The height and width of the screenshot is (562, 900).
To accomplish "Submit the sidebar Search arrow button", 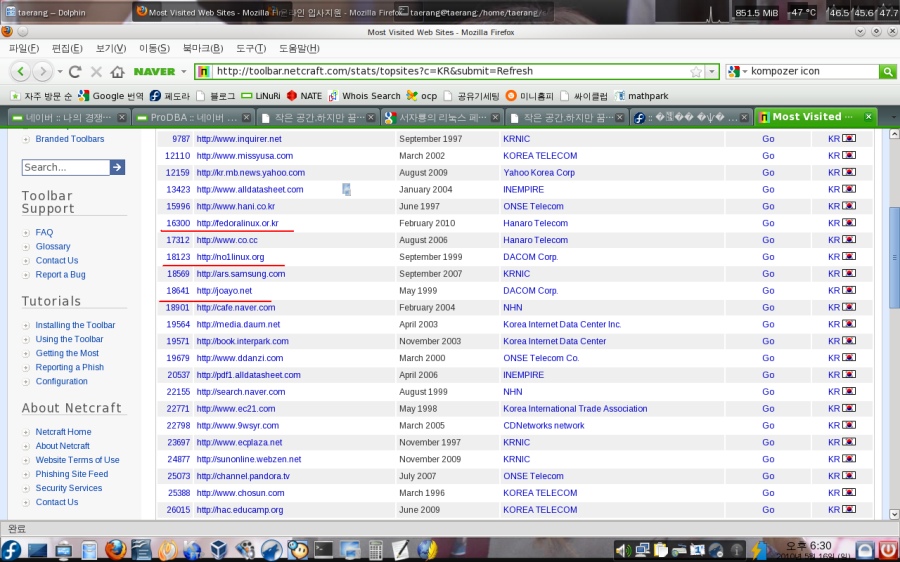I will [117, 167].
